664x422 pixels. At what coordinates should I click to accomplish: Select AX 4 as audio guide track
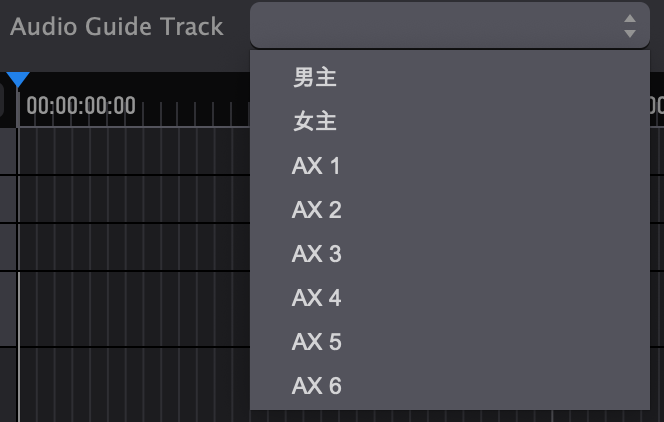(450, 298)
